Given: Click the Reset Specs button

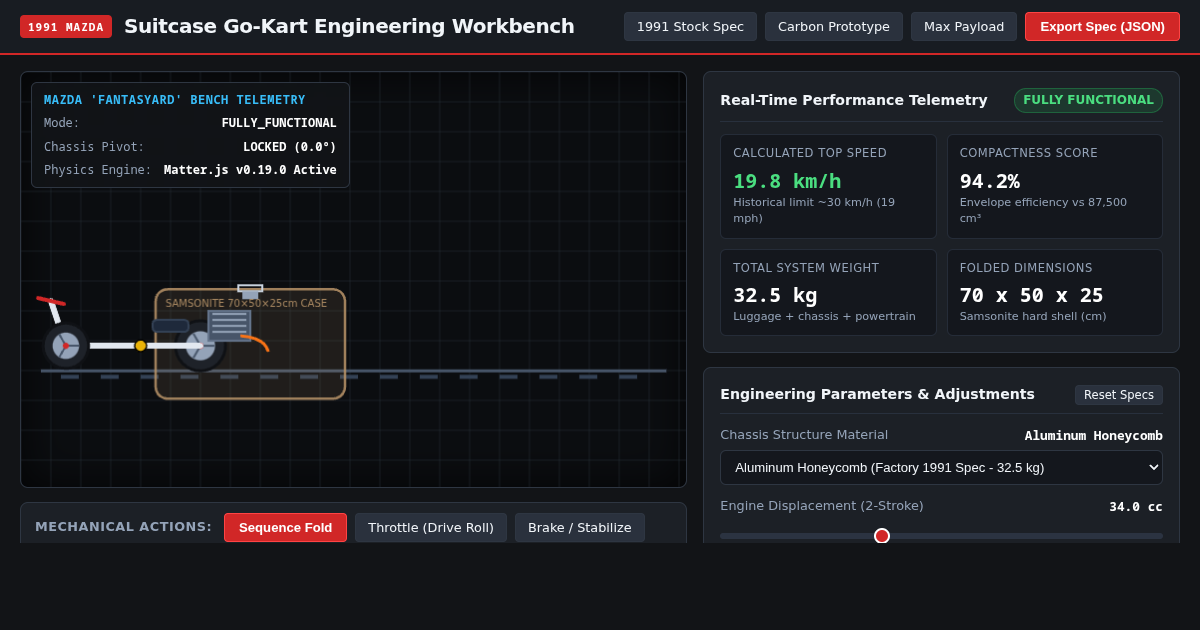Looking at the screenshot, I should 1119,395.
